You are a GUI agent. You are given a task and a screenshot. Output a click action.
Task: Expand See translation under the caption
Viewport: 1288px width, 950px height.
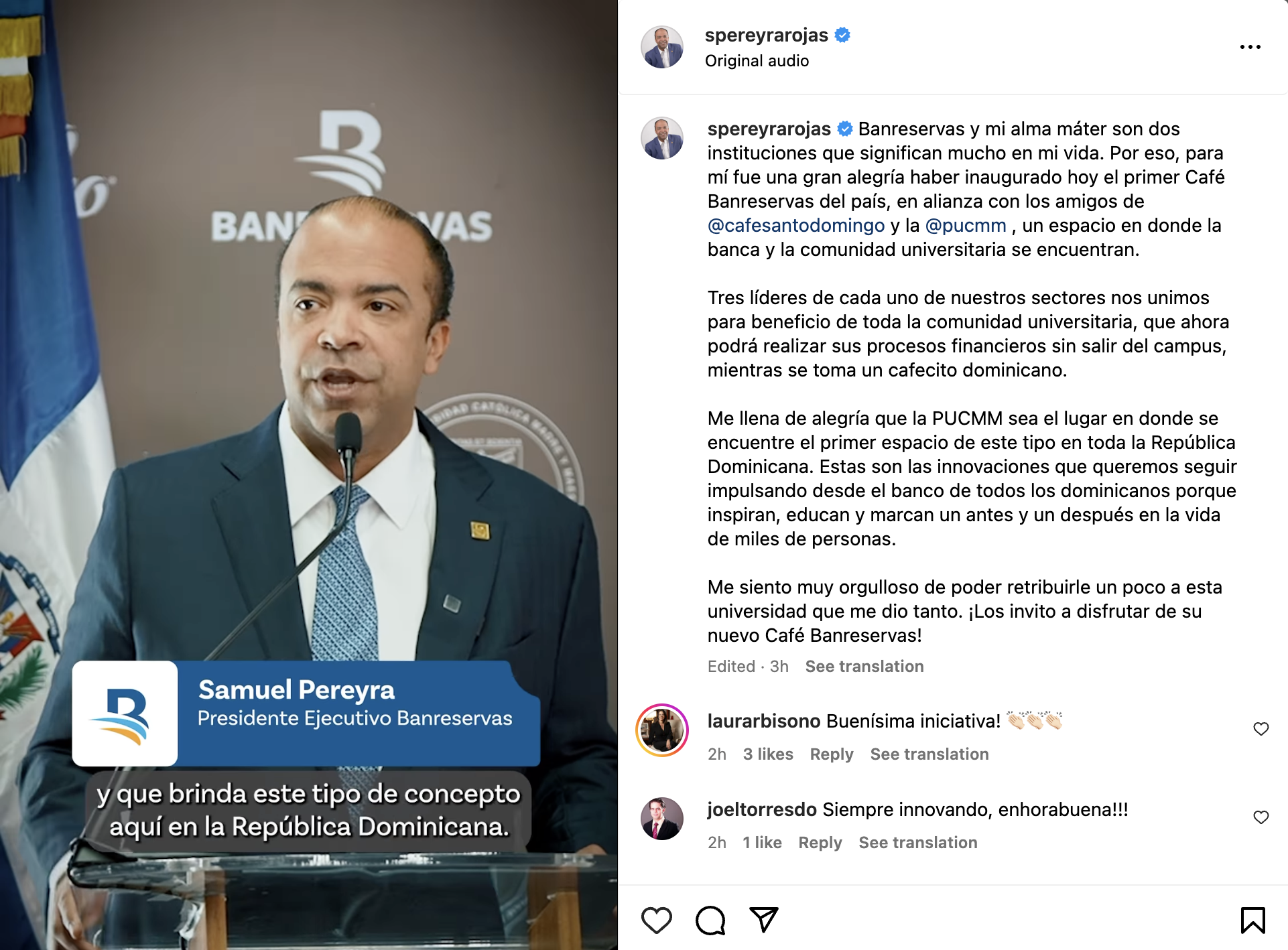point(864,666)
